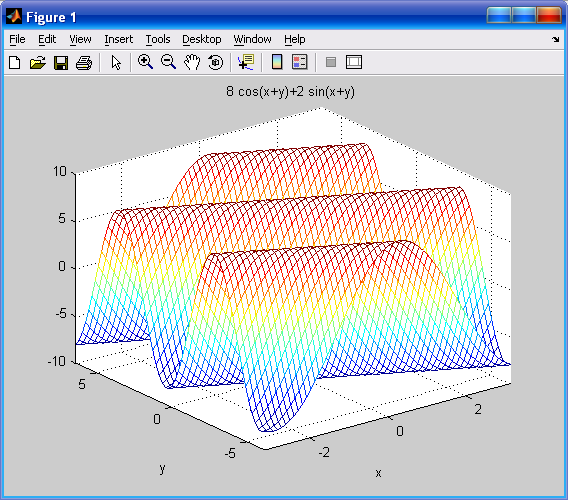The image size is (568, 500).
Task: Click the New Figure icon
Action: click(14, 62)
